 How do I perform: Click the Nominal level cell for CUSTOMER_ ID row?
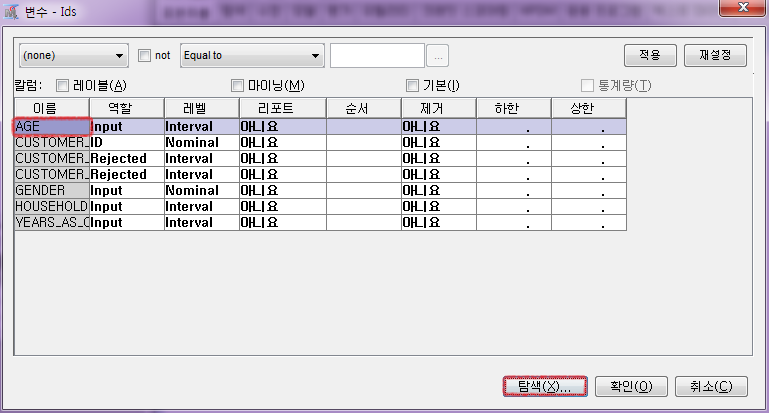click(x=202, y=143)
